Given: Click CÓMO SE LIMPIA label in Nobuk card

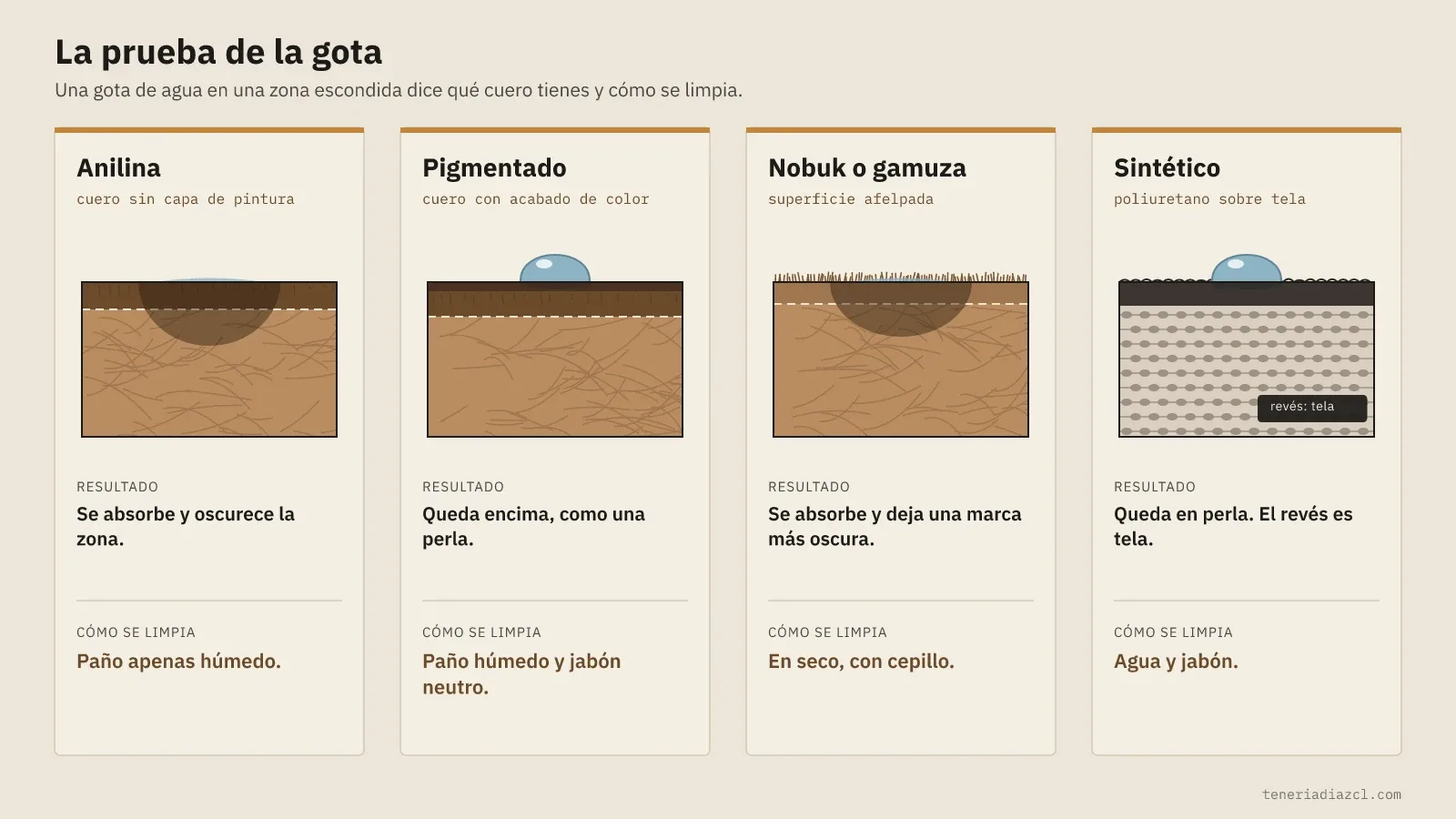Looking at the screenshot, I should tap(827, 632).
